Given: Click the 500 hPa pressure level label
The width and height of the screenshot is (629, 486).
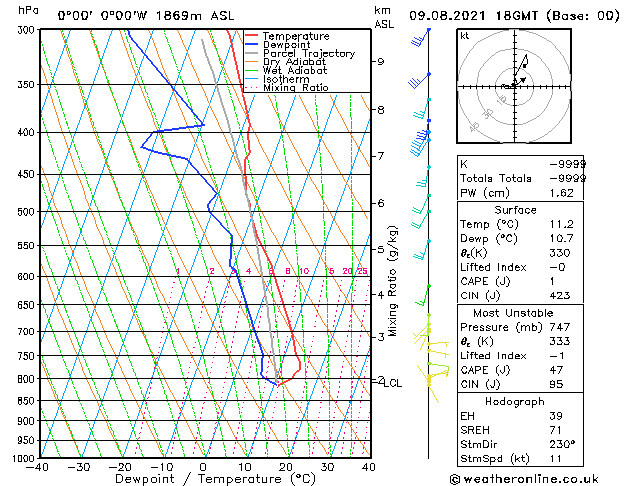Looking at the screenshot, I should pyautogui.click(x=26, y=212).
